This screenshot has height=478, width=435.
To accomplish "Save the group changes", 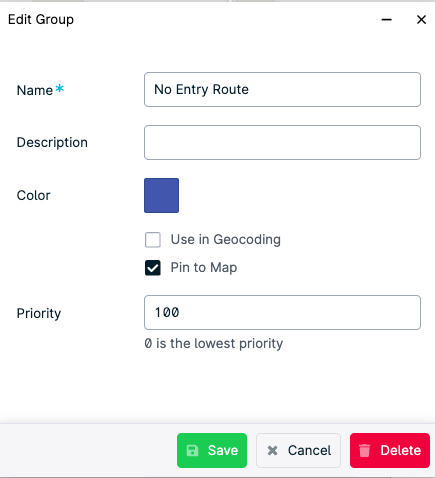I will [212, 450].
